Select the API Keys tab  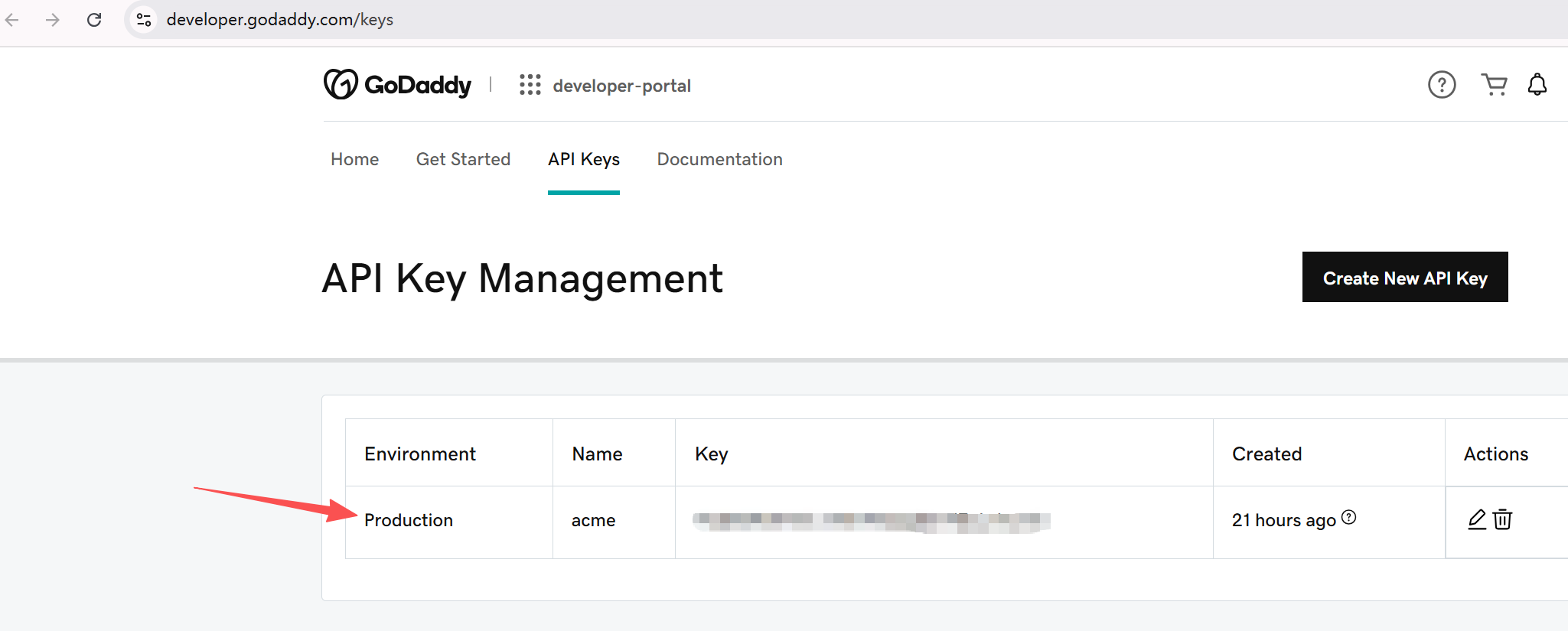point(584,159)
